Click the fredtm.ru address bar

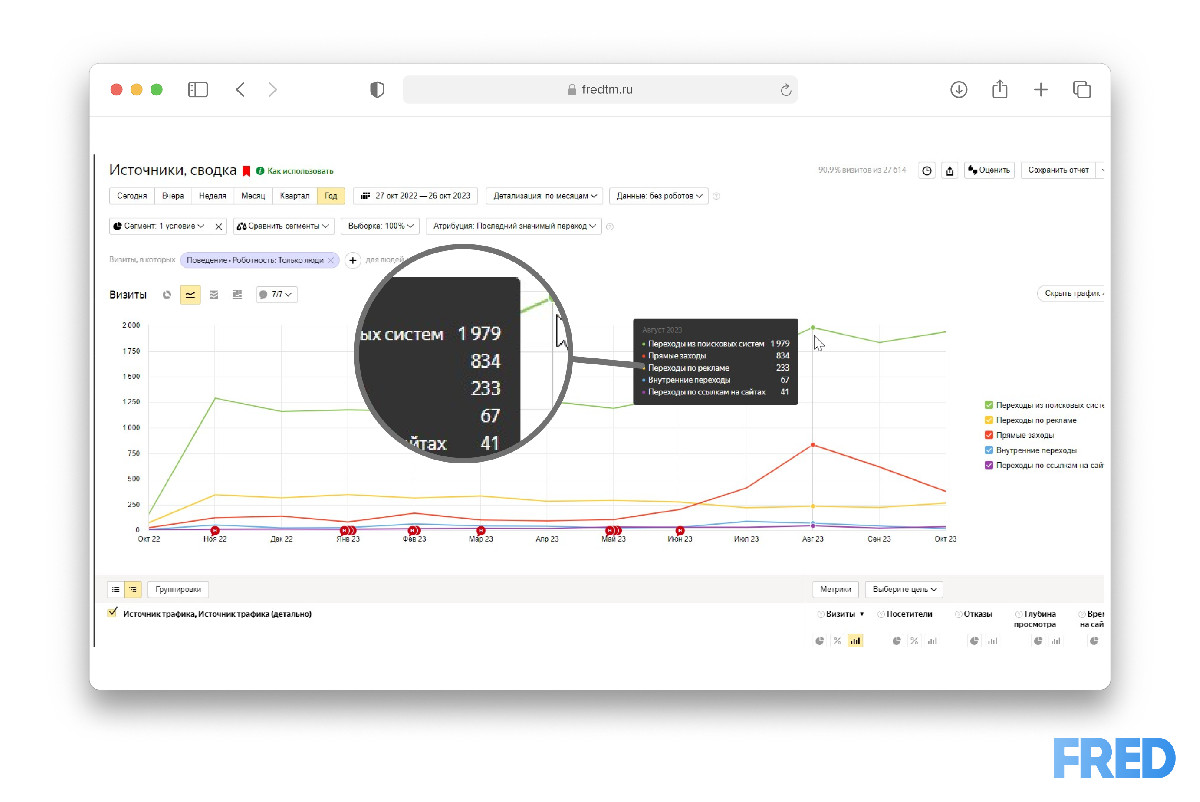[600, 90]
